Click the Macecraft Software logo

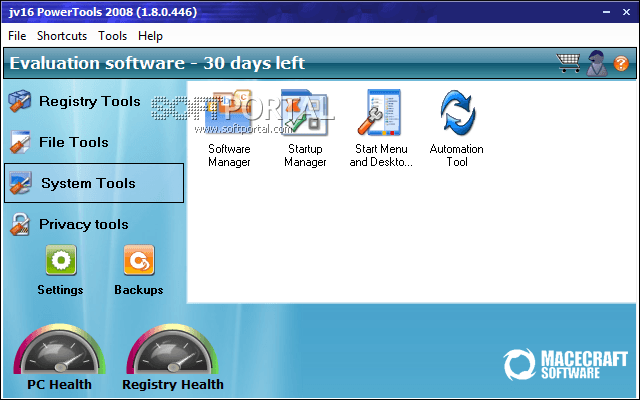tap(565, 364)
